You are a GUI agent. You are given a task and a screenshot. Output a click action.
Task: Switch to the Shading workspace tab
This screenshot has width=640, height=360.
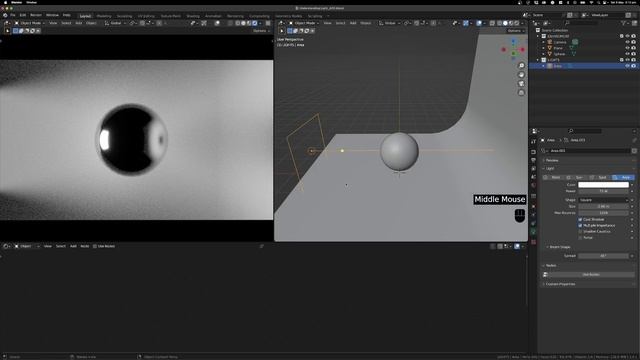click(x=193, y=16)
